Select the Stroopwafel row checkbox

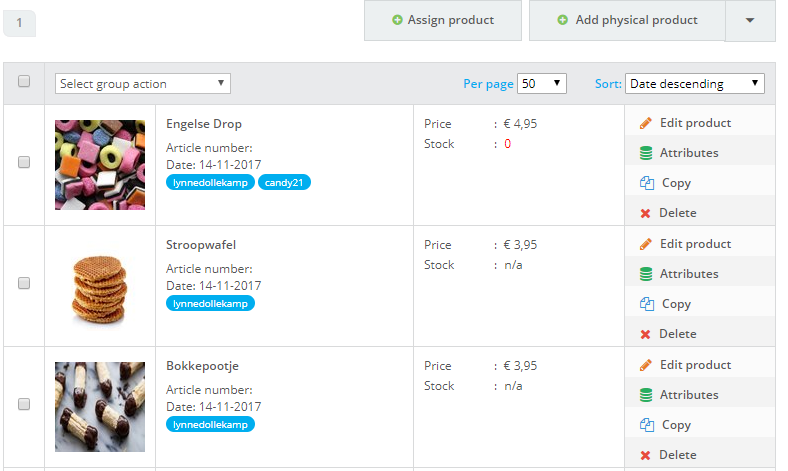(24, 283)
